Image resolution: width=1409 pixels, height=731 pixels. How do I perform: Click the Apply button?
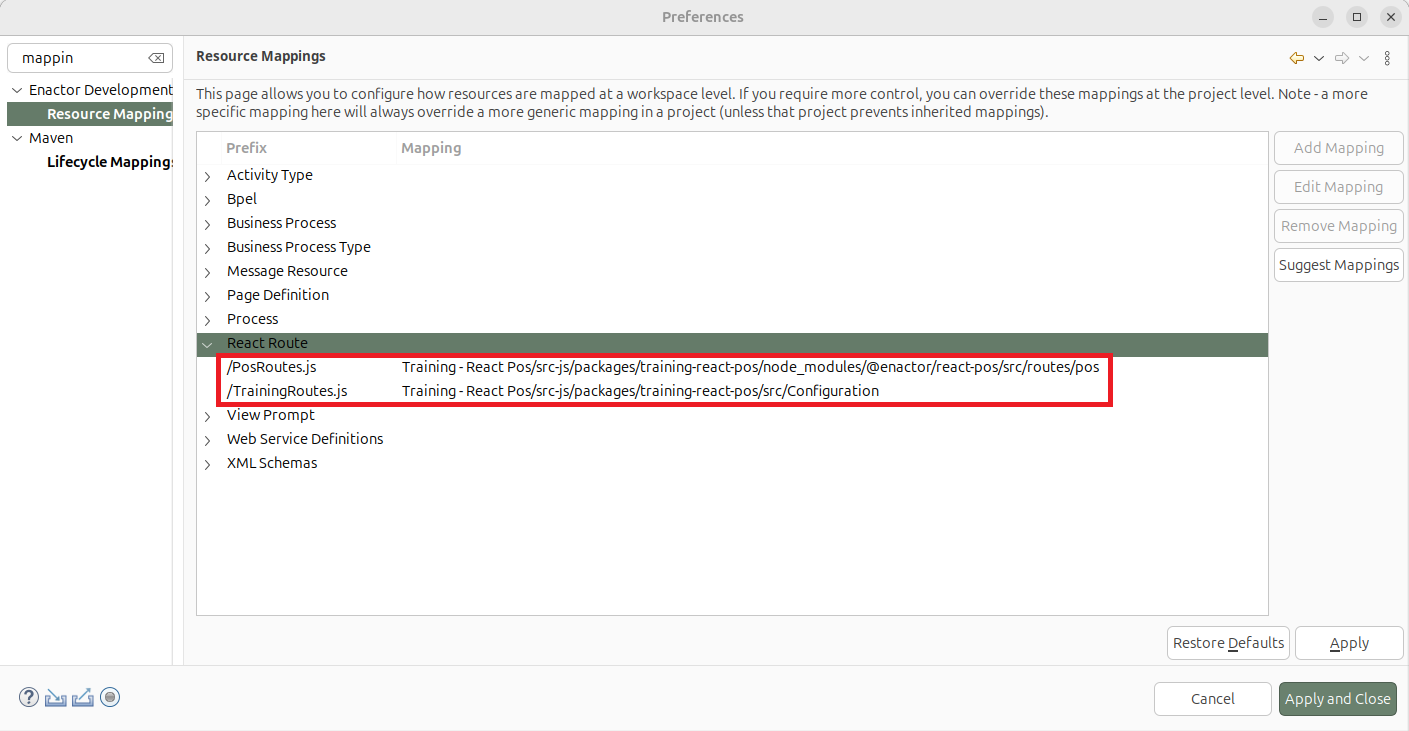(1349, 643)
